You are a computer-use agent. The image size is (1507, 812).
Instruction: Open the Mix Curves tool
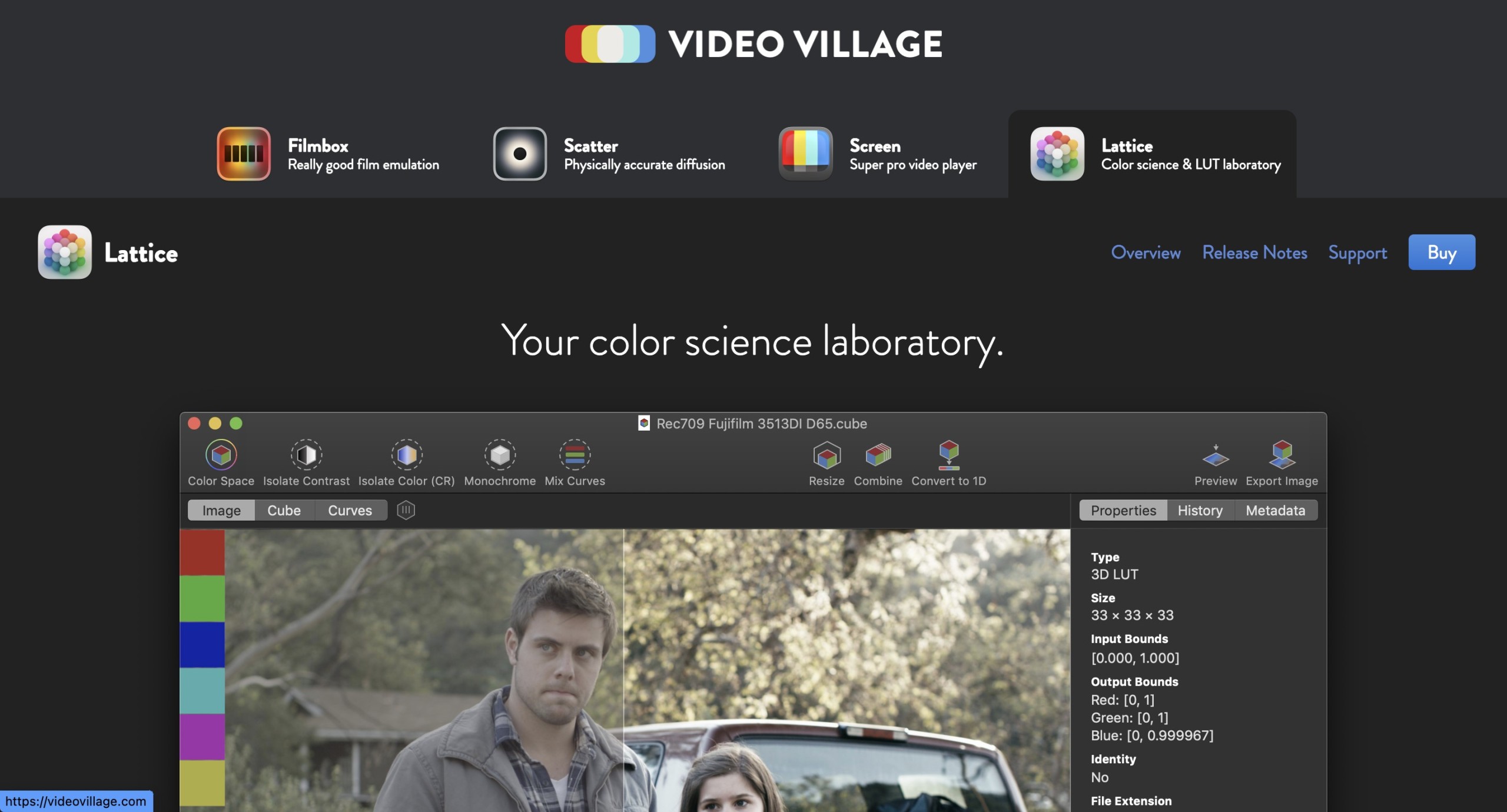(x=575, y=455)
